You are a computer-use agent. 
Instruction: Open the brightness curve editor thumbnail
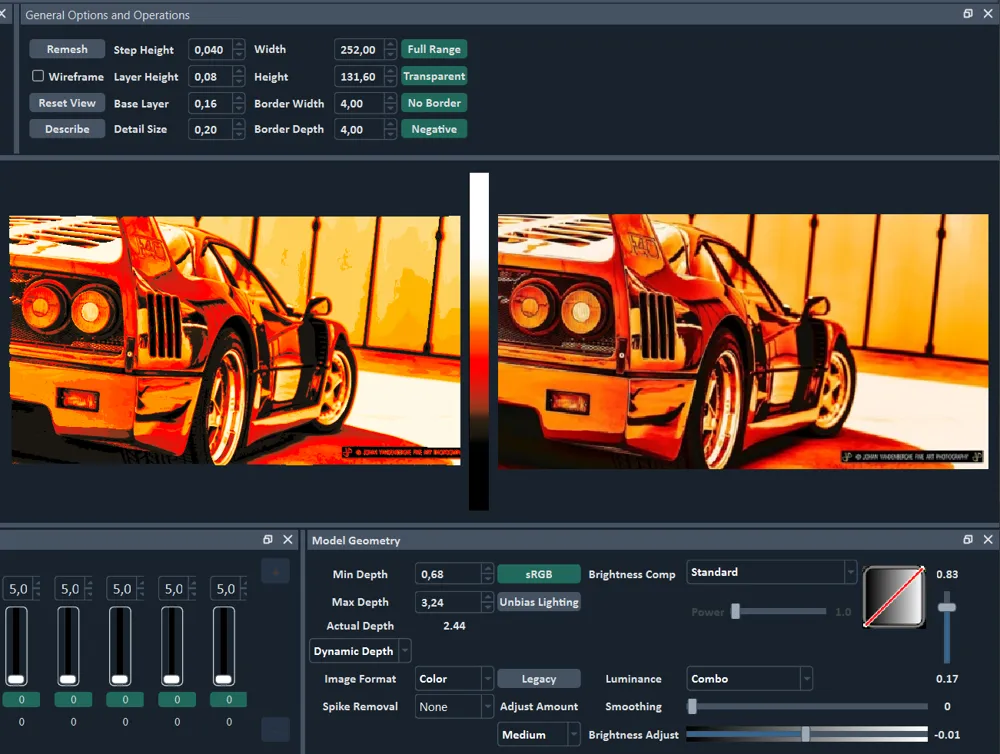click(894, 598)
